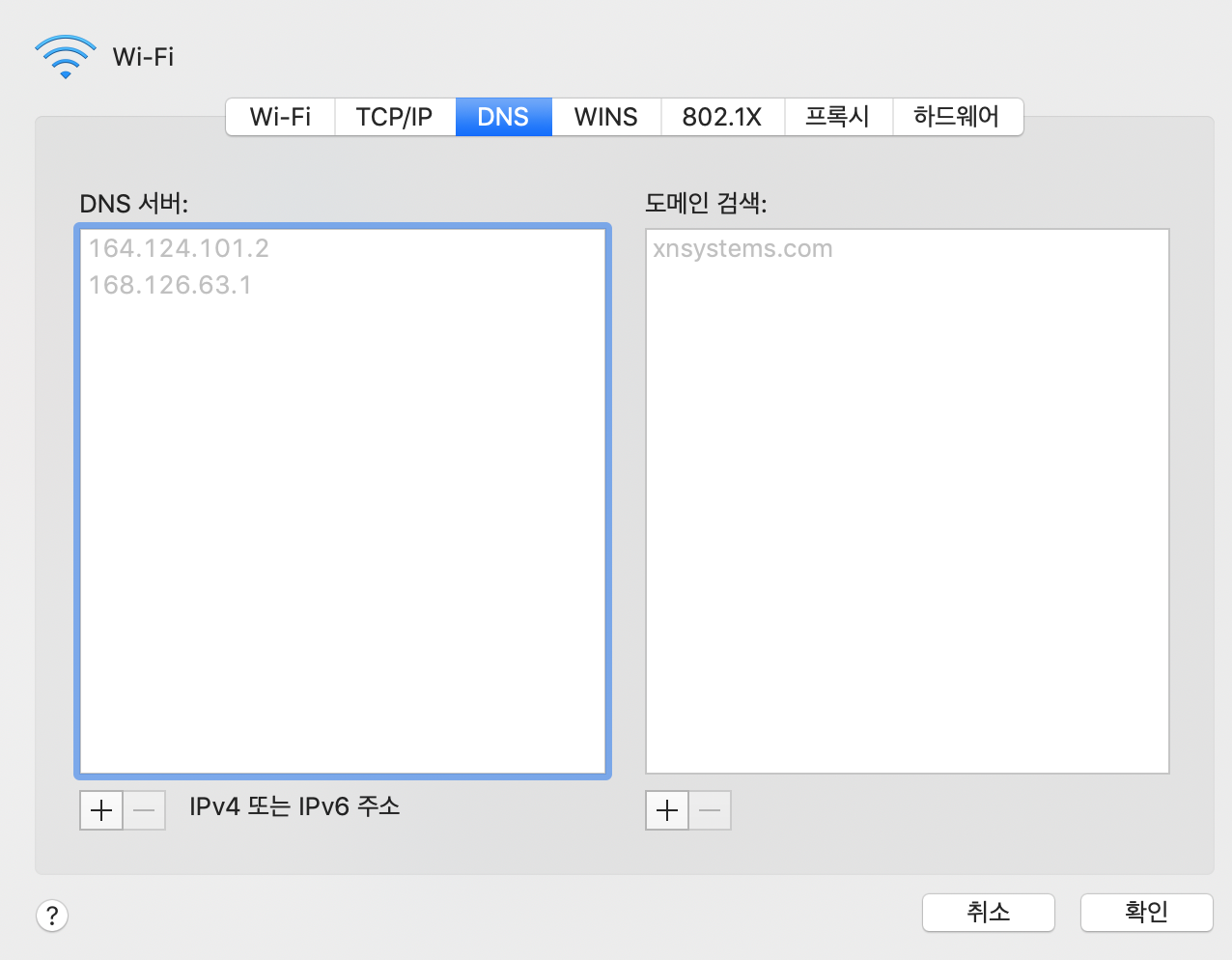Open the 하드웨어 tab
Image resolution: width=1232 pixels, height=960 pixels.
957,117
